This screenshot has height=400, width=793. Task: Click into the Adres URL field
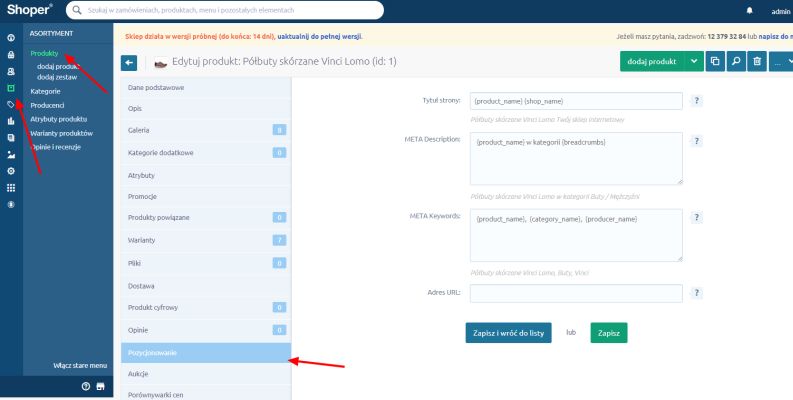(x=576, y=293)
